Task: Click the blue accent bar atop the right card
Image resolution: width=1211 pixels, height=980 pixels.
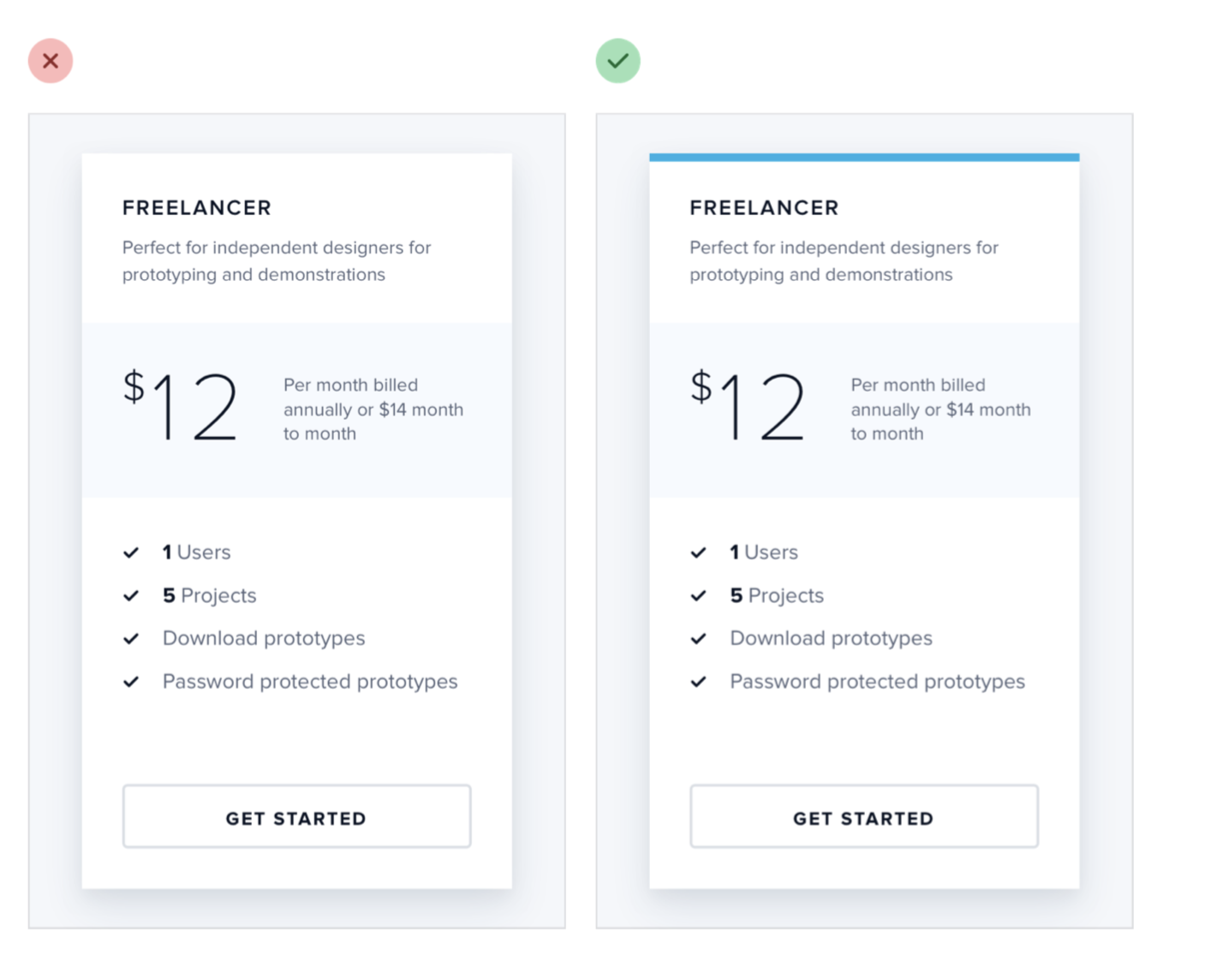Action: [x=864, y=156]
